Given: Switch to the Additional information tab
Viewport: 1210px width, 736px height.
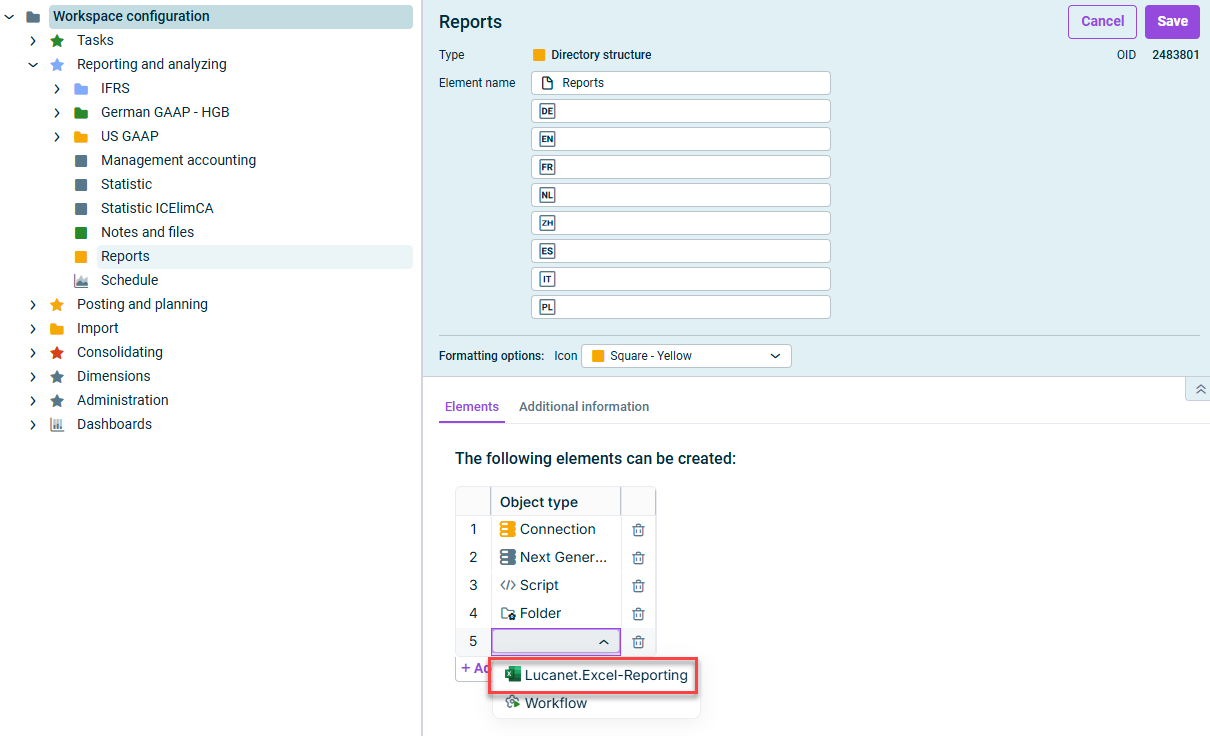Looking at the screenshot, I should pyautogui.click(x=584, y=407).
